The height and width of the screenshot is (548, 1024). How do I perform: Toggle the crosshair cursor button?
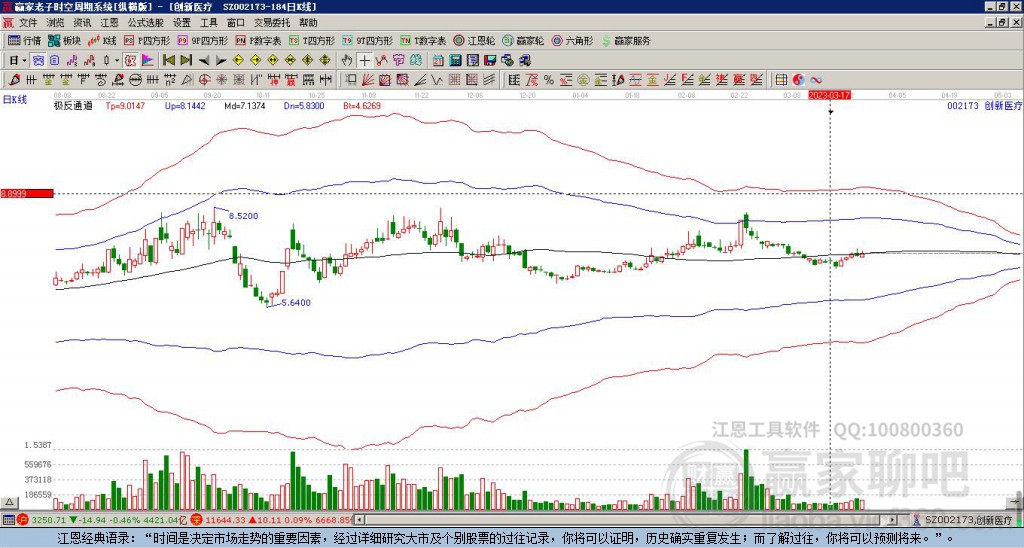[364, 61]
